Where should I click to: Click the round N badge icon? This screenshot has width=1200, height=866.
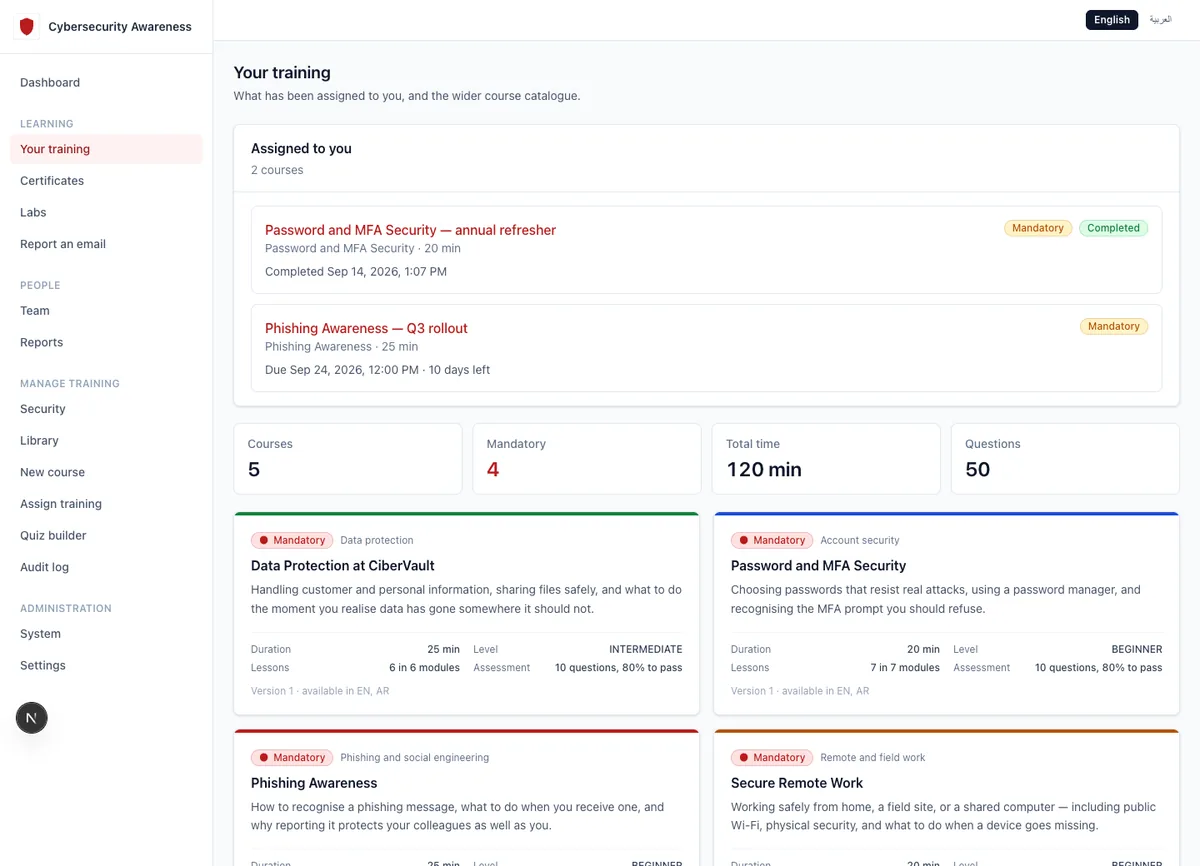32,718
